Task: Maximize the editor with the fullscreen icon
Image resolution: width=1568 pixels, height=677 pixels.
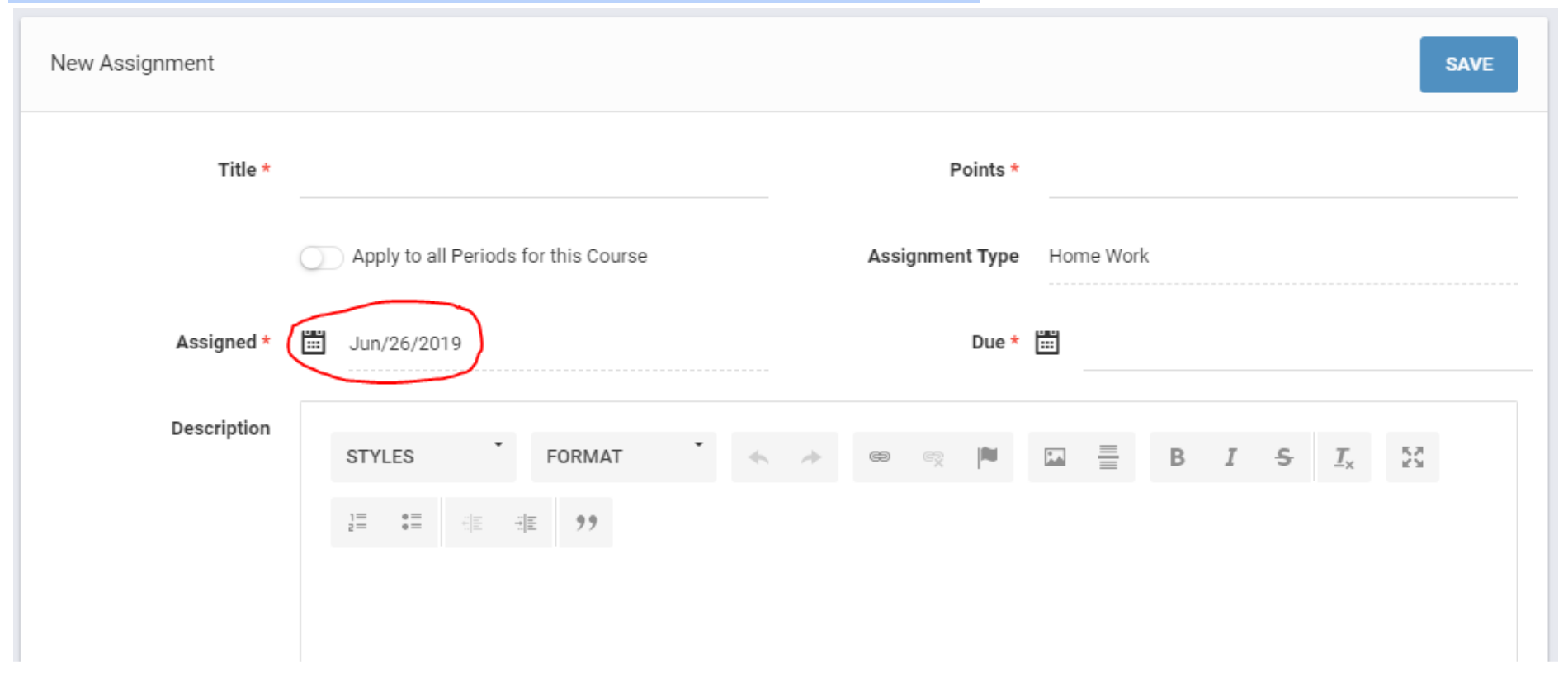Action: tap(1412, 457)
